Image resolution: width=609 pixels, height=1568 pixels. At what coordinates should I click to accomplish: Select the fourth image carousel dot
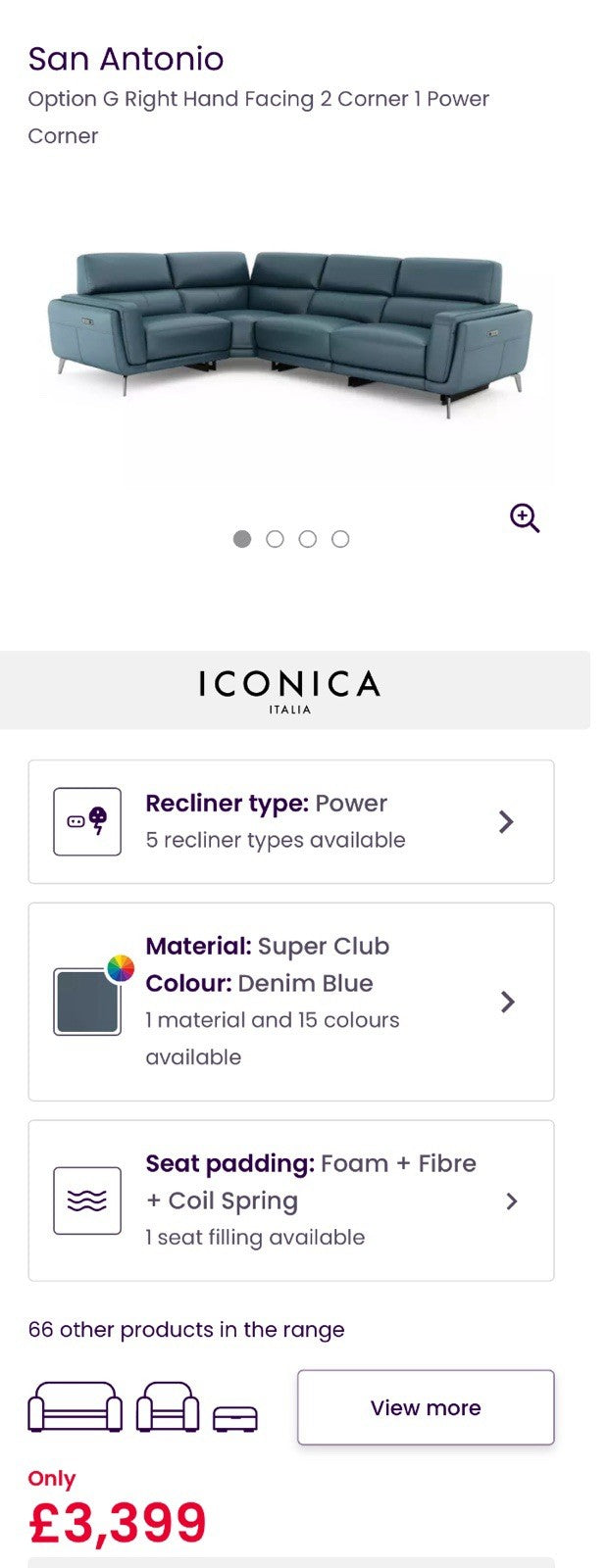point(340,539)
